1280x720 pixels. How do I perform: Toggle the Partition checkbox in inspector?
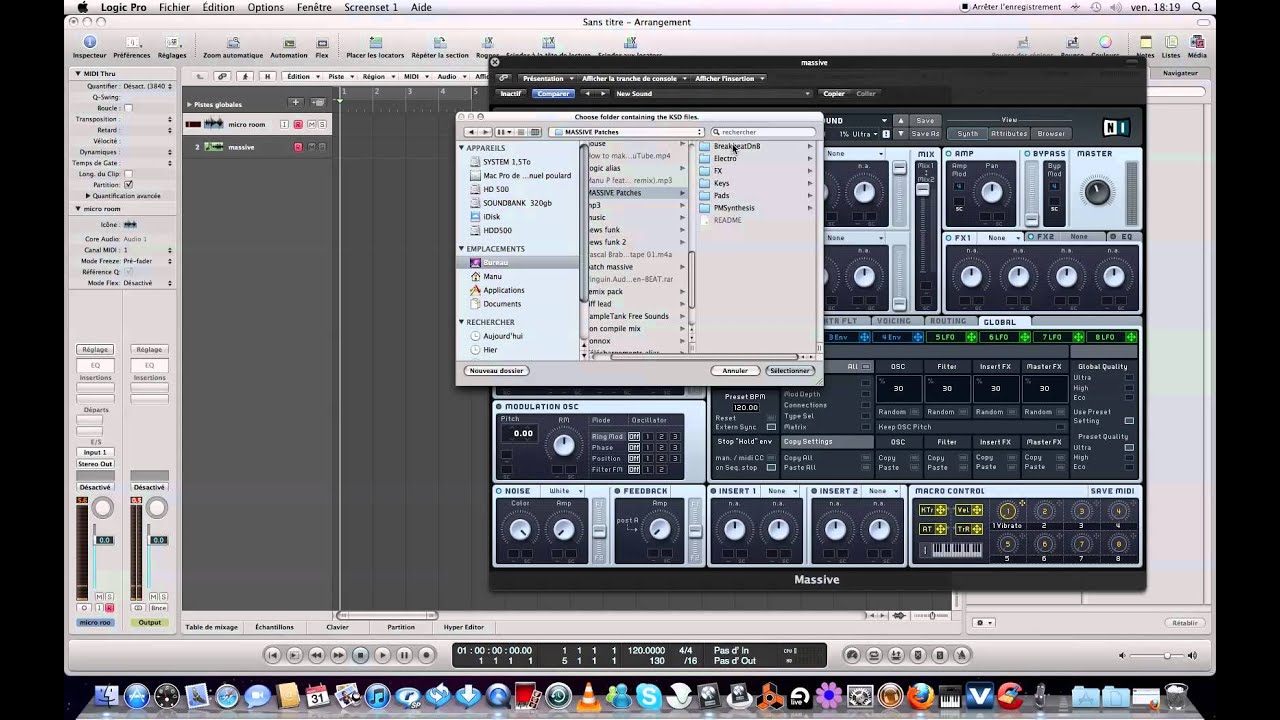pyautogui.click(x=128, y=185)
